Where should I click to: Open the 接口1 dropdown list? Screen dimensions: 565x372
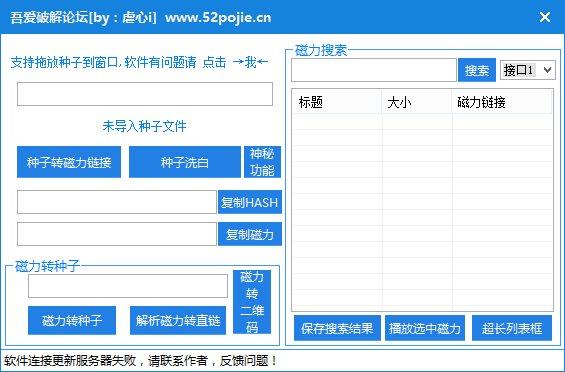tap(528, 70)
